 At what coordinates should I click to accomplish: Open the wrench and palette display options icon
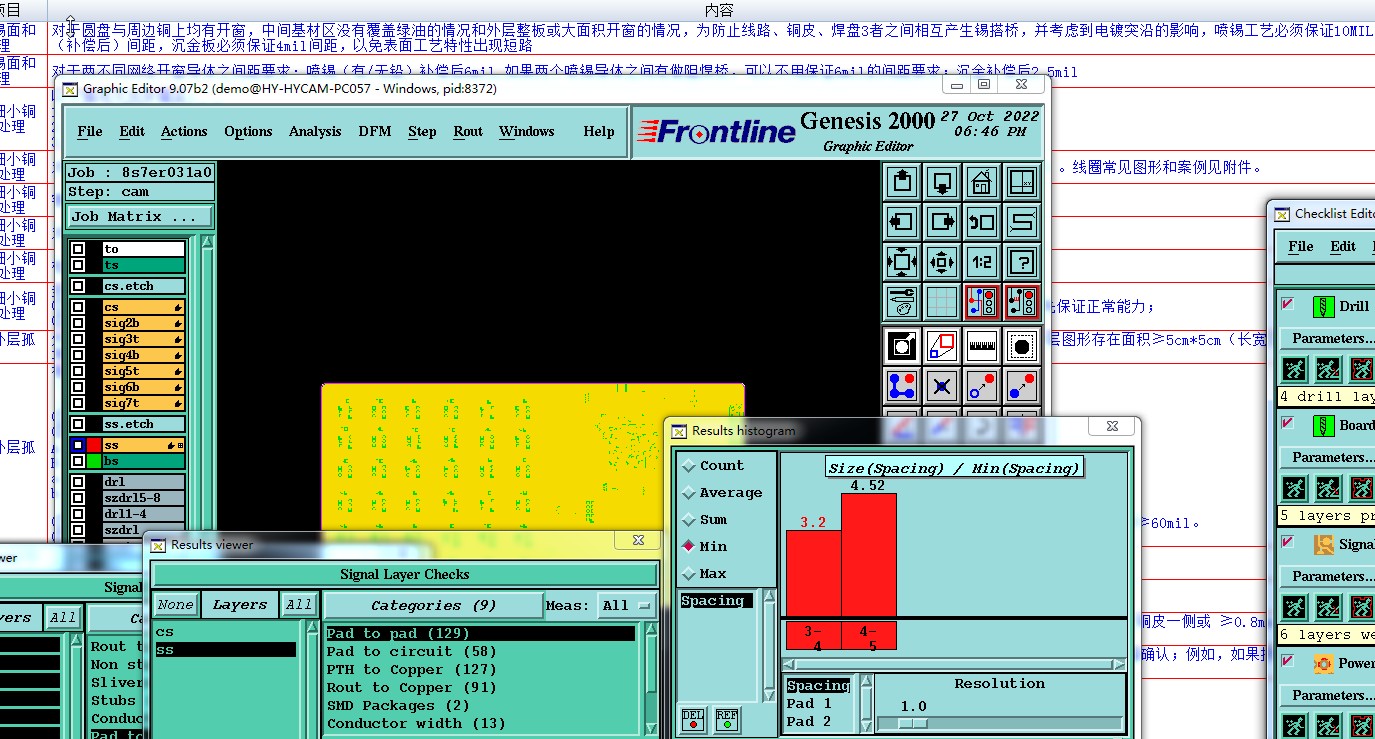click(x=901, y=302)
